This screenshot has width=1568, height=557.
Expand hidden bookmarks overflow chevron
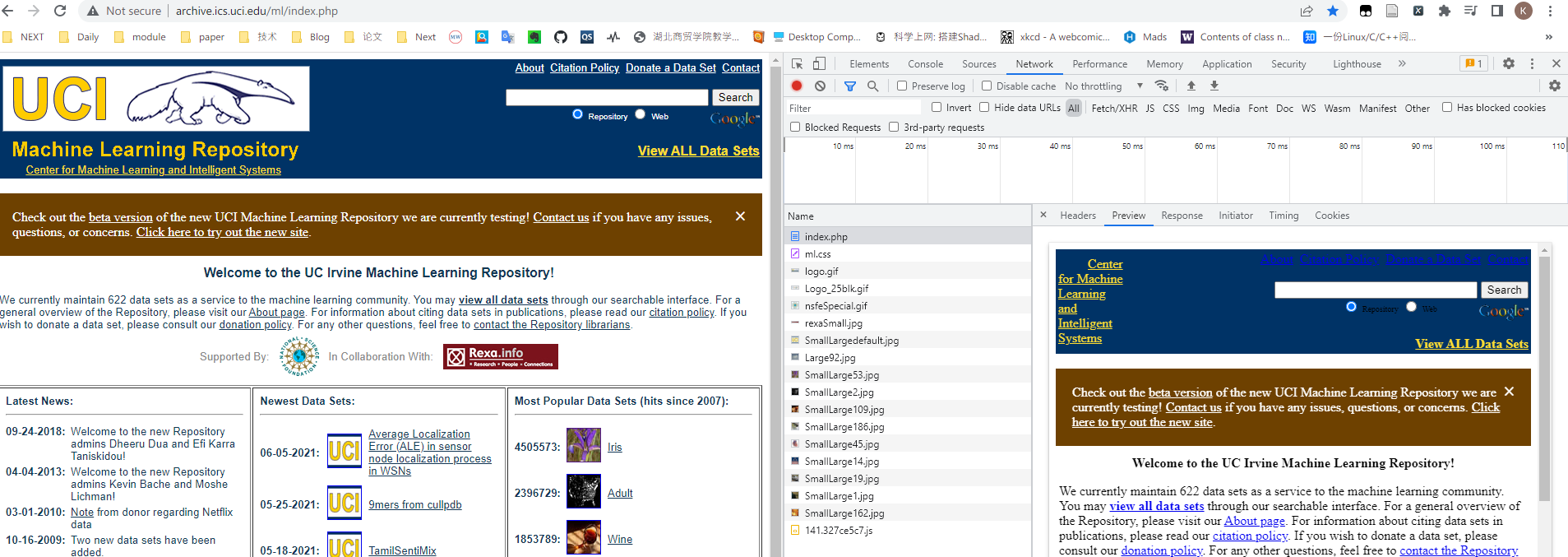tap(1549, 37)
